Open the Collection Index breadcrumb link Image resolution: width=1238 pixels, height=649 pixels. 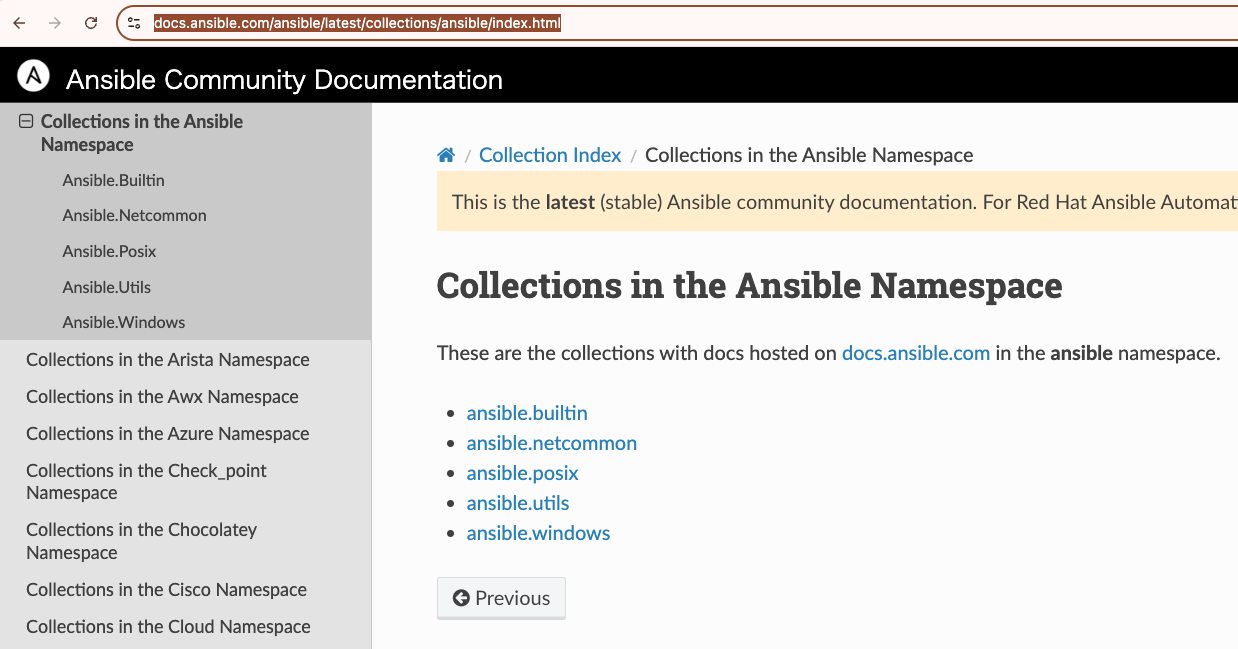pyautogui.click(x=550, y=154)
